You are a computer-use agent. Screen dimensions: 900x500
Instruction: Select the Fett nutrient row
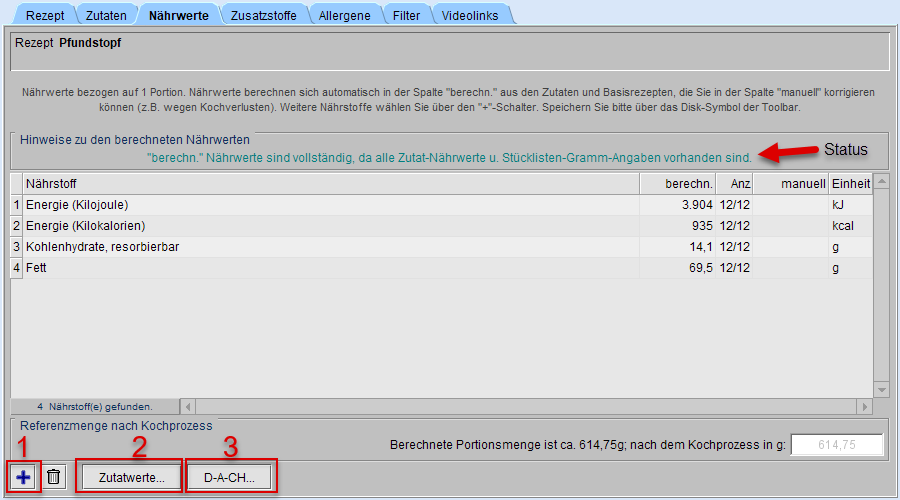441,268
